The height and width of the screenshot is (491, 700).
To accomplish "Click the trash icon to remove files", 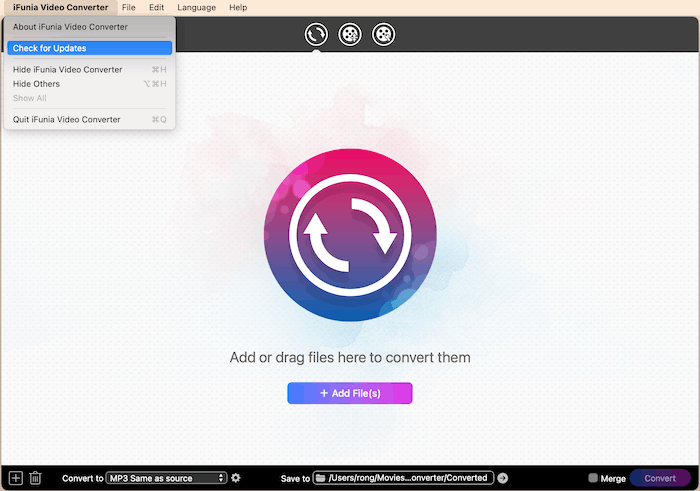I will pos(35,478).
